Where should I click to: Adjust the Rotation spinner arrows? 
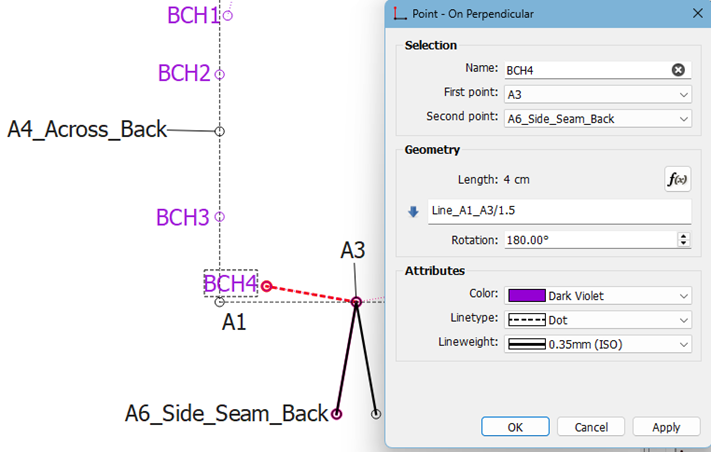684,240
